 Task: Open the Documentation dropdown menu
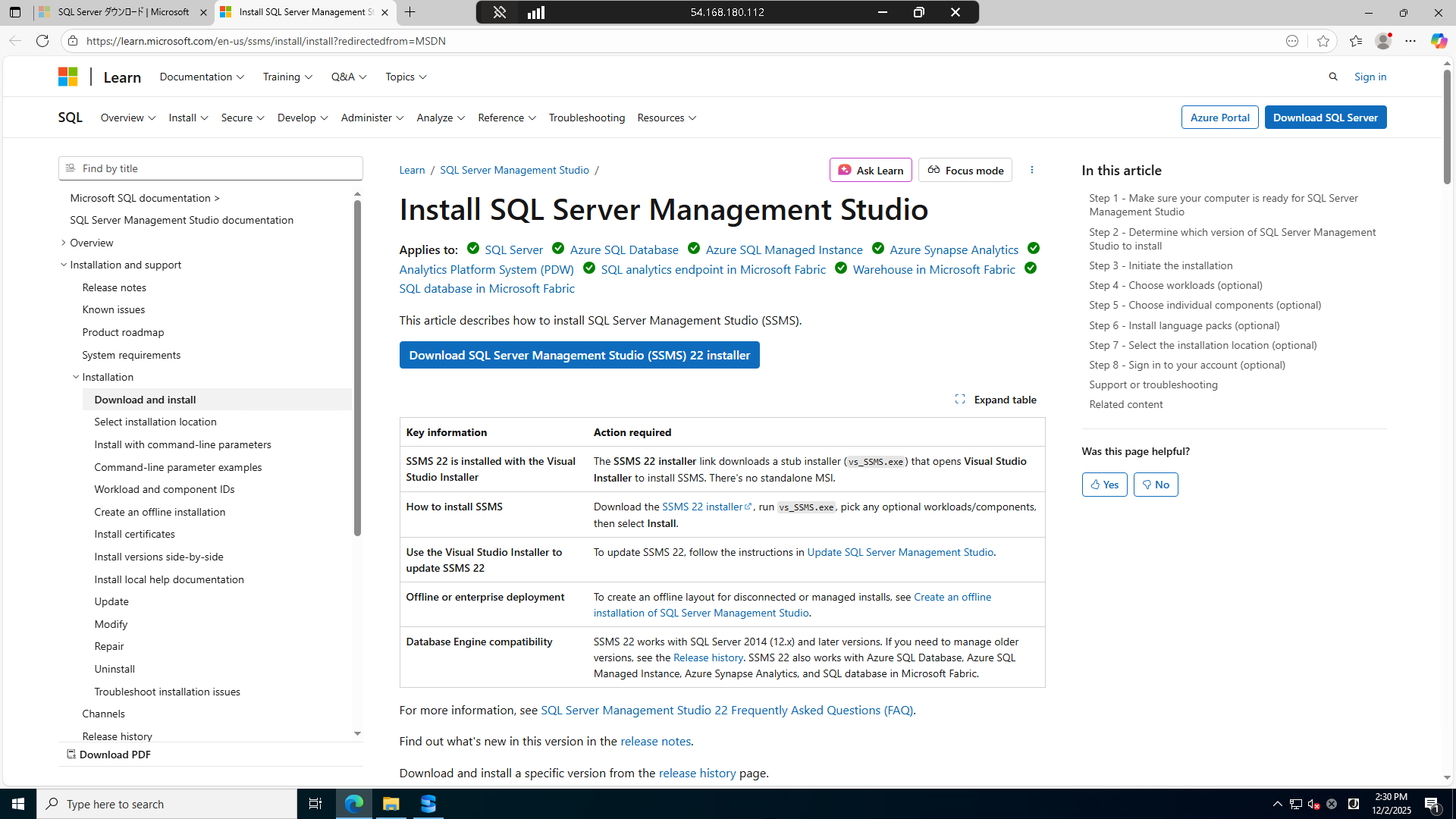point(202,77)
